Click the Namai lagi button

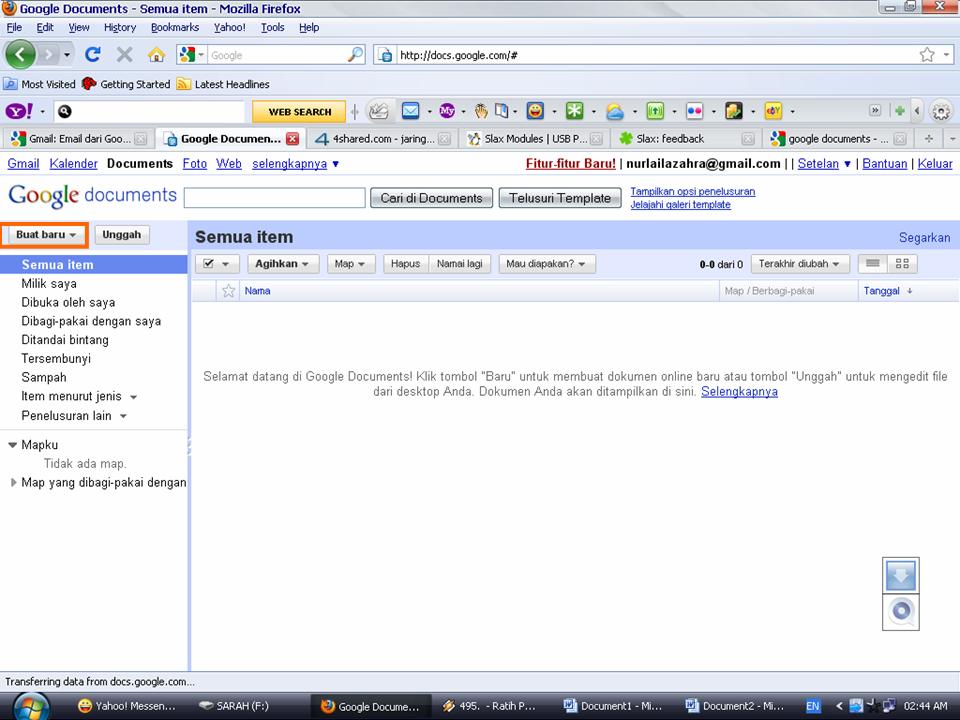(460, 264)
